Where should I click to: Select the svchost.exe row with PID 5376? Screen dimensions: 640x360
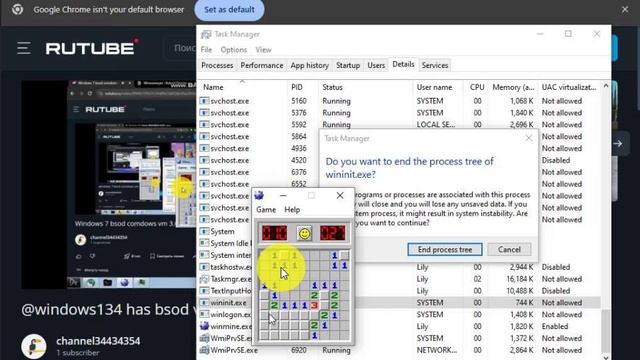(399, 113)
